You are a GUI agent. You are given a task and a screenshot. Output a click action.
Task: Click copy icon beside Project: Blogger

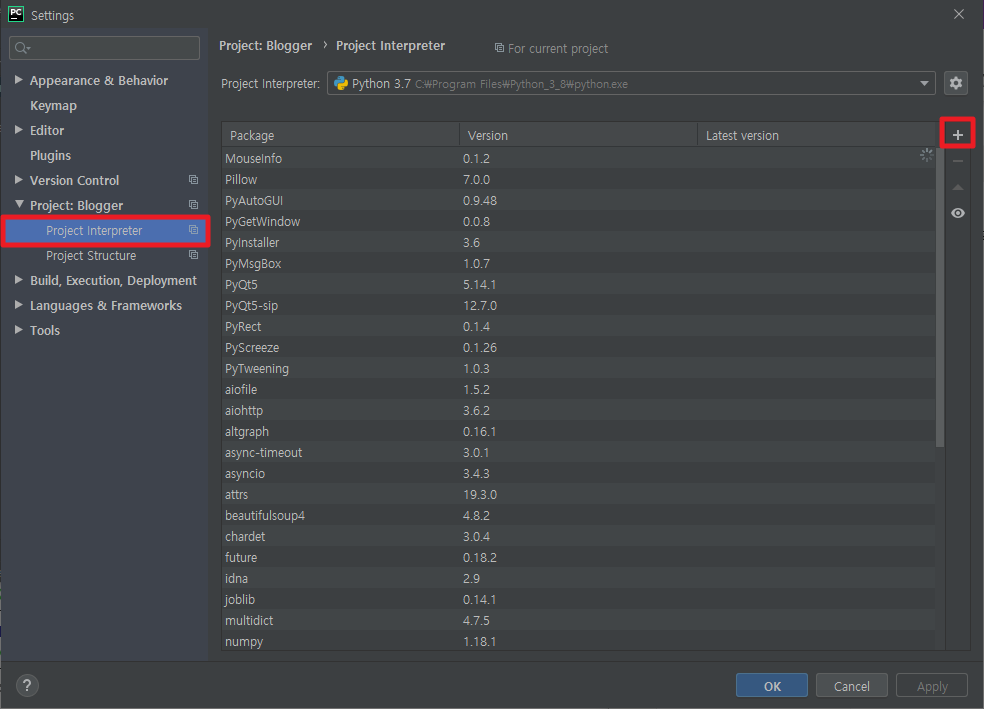click(193, 205)
